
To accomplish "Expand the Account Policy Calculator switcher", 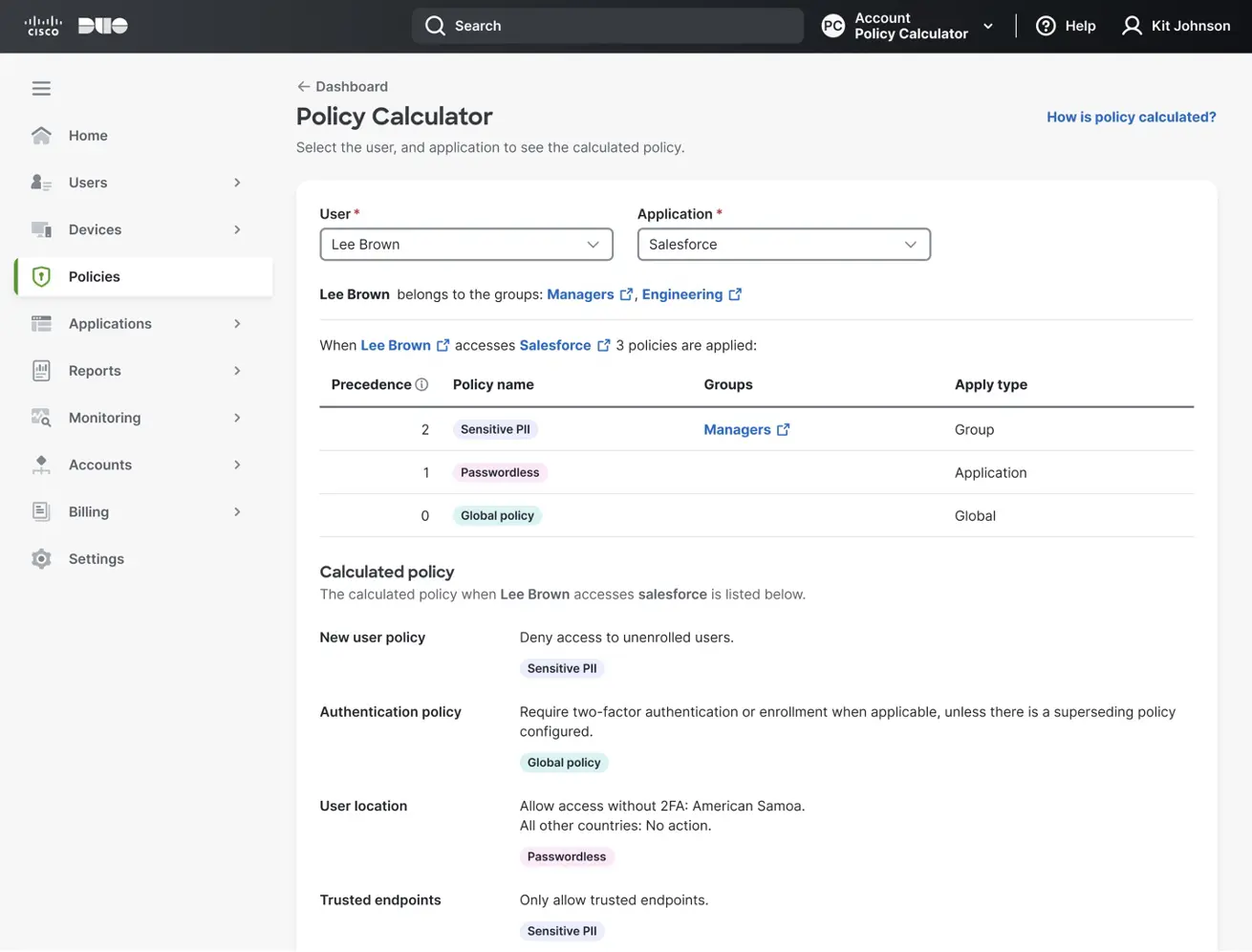I will tap(987, 26).
